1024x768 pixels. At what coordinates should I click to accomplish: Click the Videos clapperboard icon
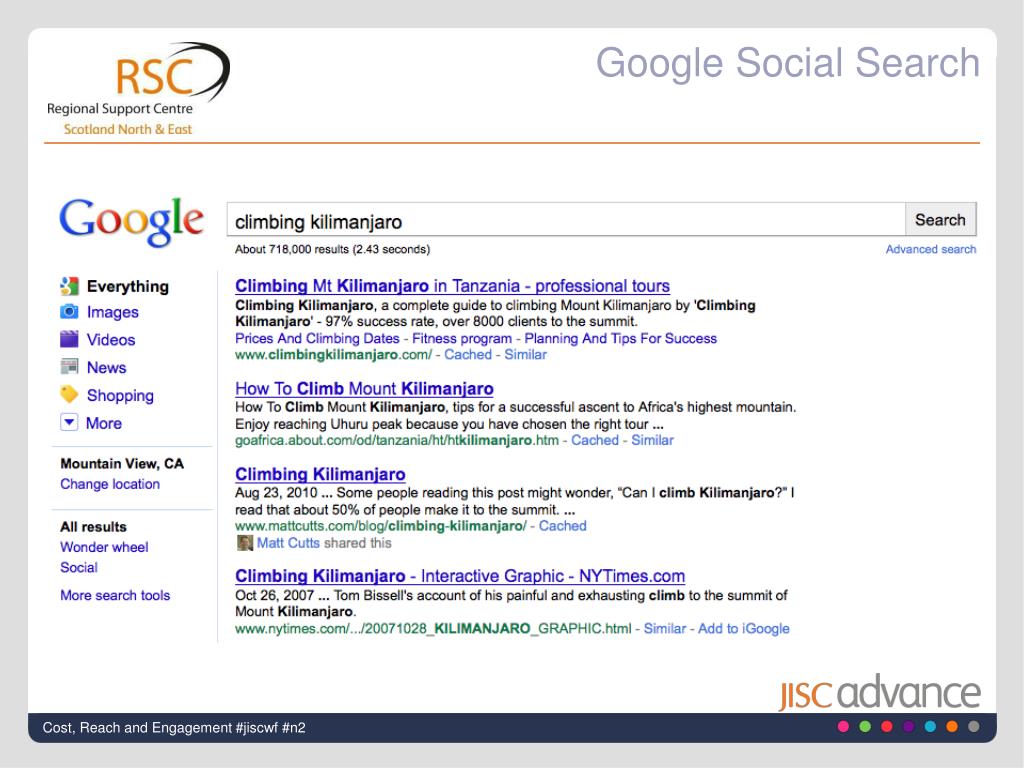click(x=69, y=339)
